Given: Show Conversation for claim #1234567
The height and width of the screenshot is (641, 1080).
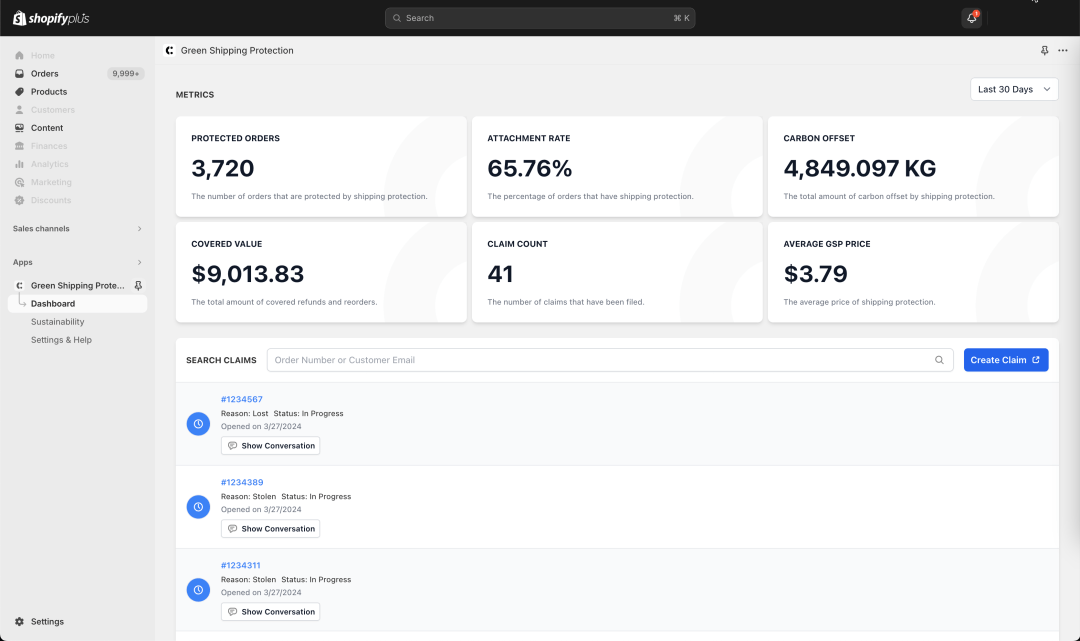Looking at the screenshot, I should tap(271, 446).
